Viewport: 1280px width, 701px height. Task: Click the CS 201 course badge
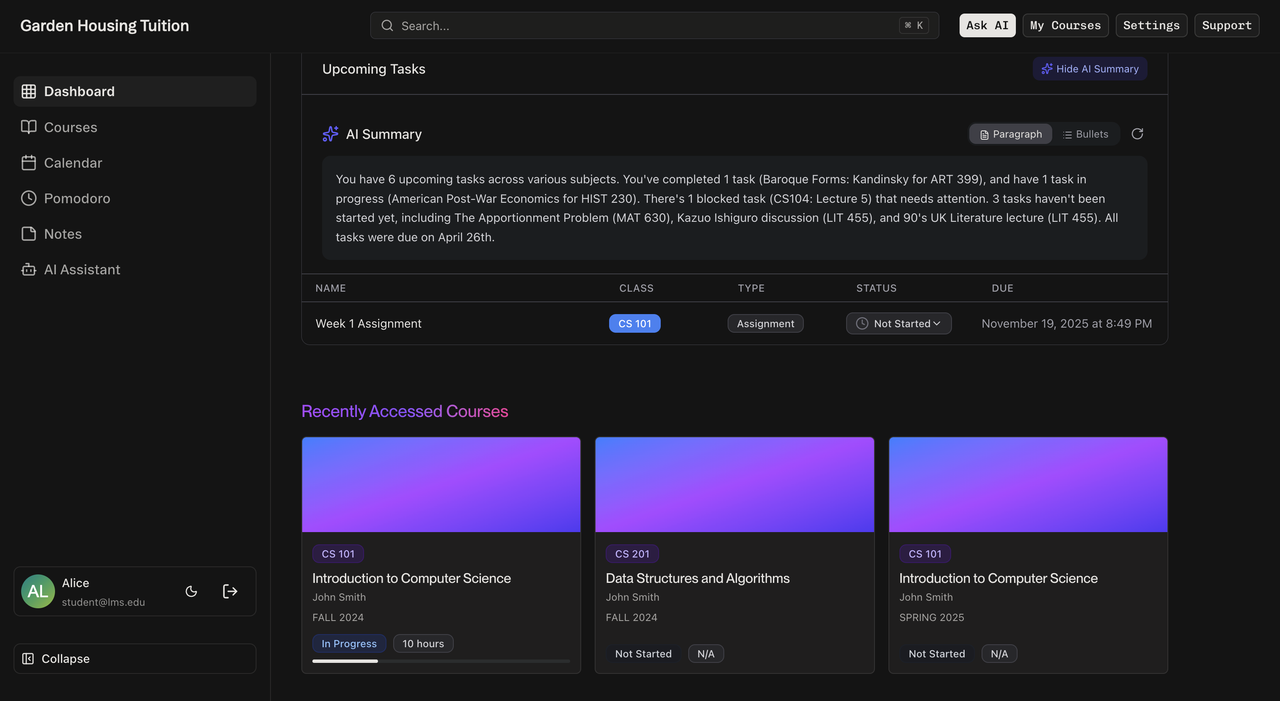point(632,554)
